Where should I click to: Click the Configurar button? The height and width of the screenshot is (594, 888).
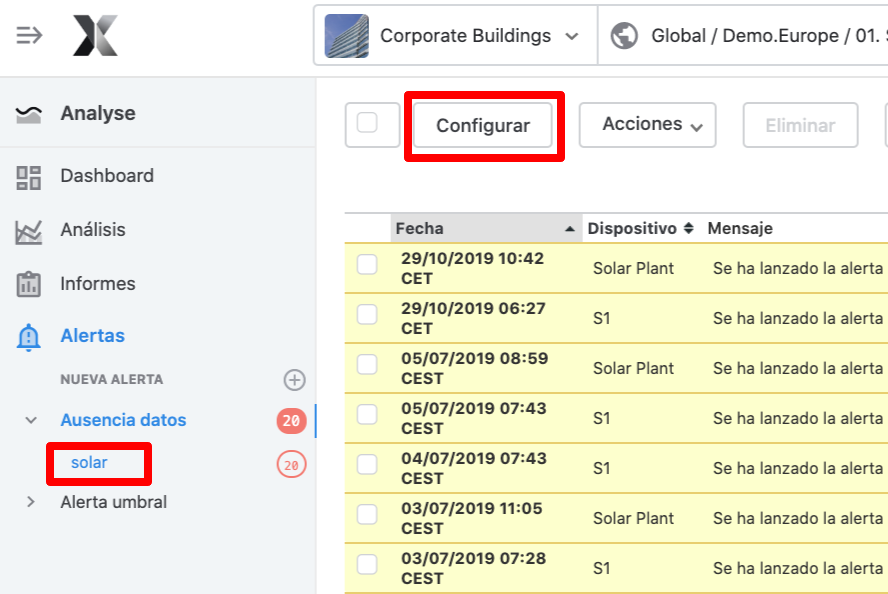coord(483,125)
